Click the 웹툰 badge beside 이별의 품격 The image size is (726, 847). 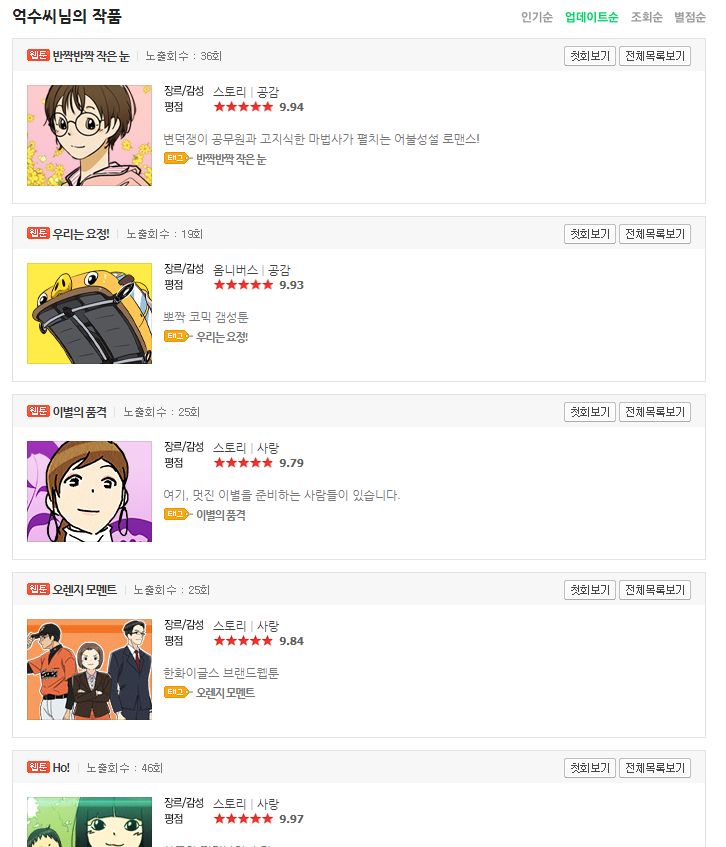tap(38, 411)
